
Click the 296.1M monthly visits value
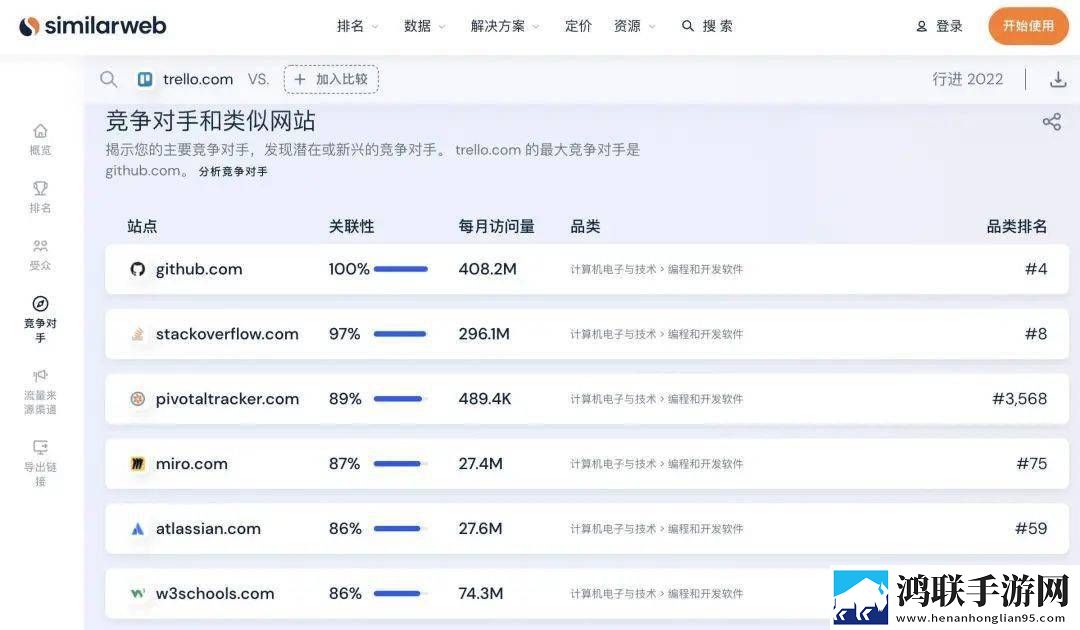click(484, 334)
